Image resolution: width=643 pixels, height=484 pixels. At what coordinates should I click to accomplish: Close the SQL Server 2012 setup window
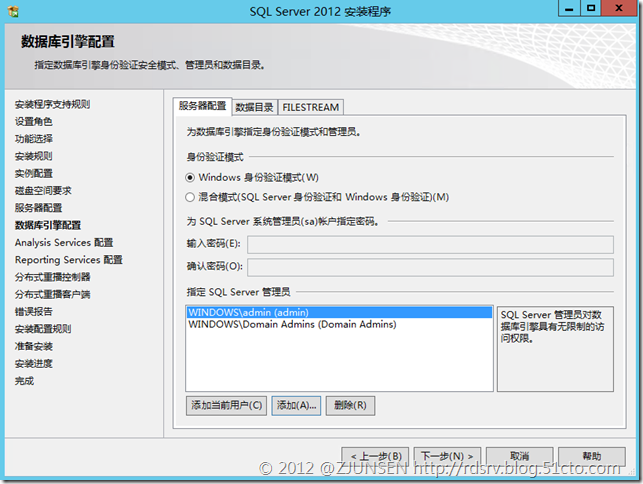coord(619,8)
